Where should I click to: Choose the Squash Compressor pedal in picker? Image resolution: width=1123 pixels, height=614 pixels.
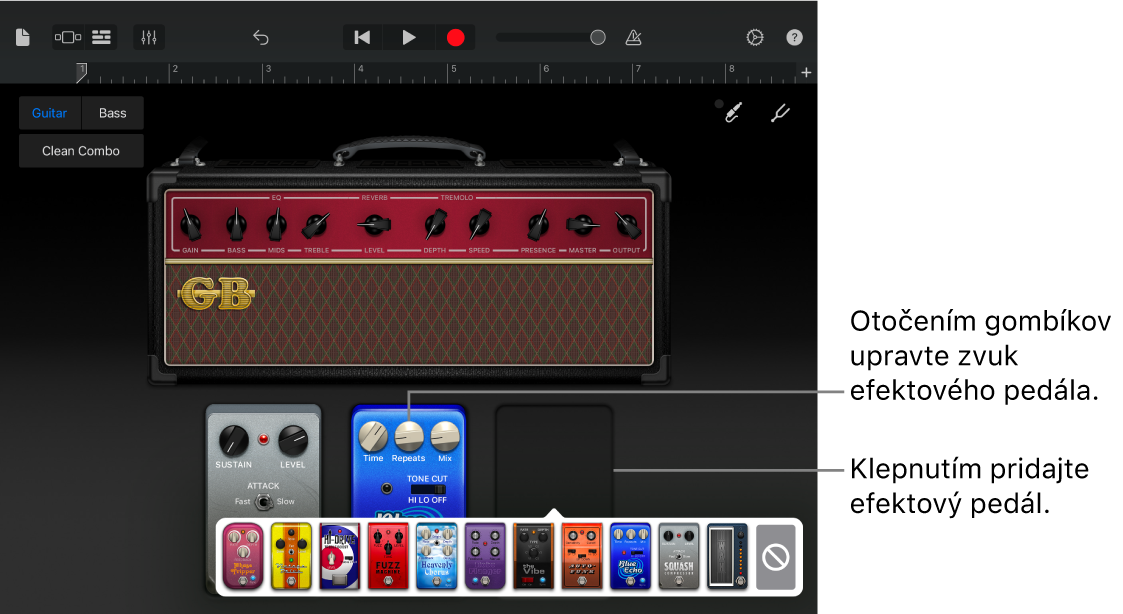678,557
